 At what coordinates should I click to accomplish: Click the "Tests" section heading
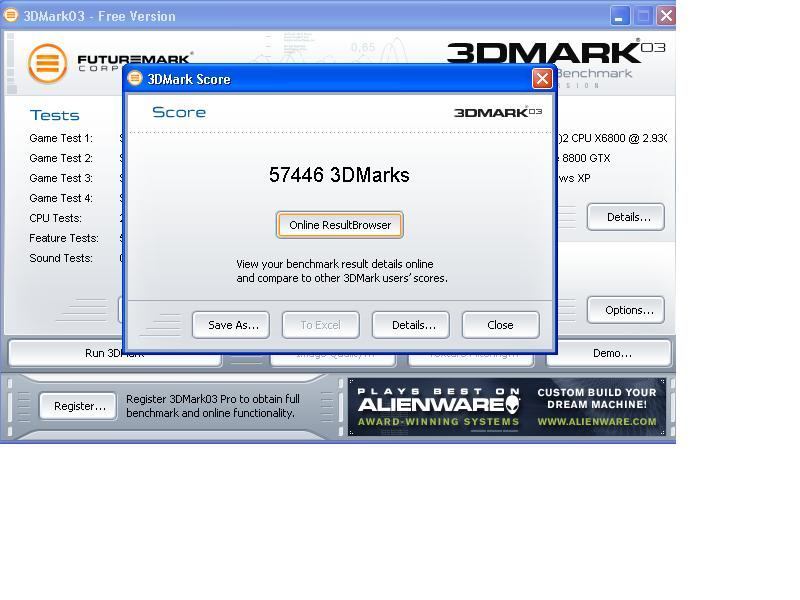click(55, 115)
